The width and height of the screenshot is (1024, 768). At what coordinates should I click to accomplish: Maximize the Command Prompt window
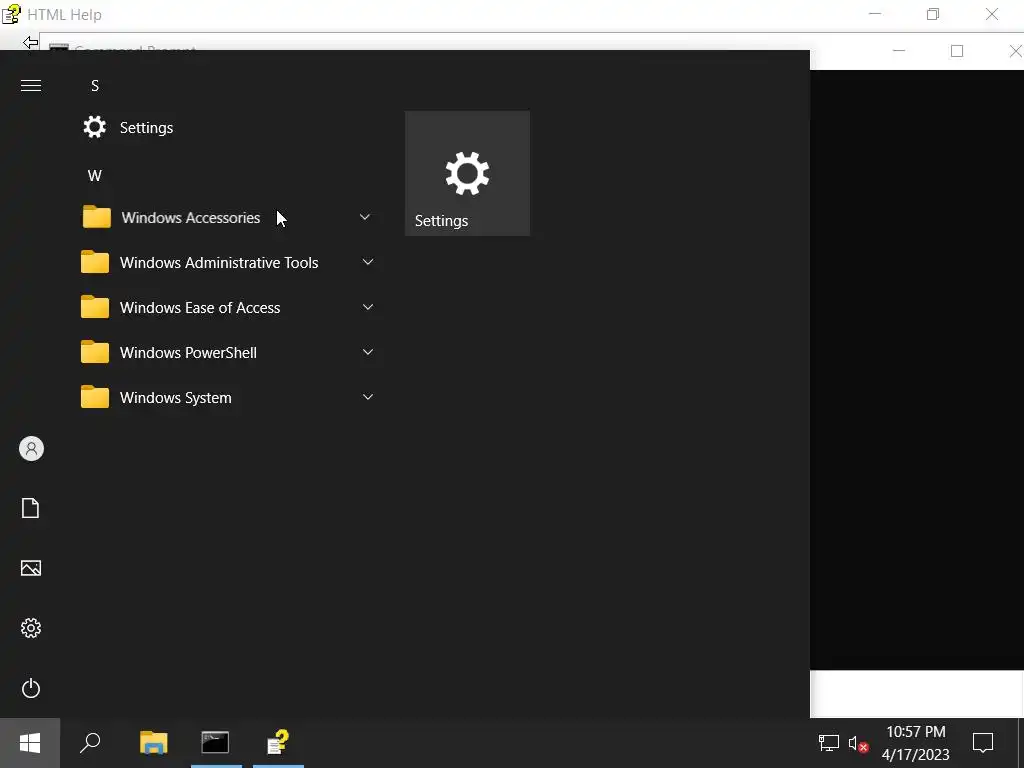(957, 51)
